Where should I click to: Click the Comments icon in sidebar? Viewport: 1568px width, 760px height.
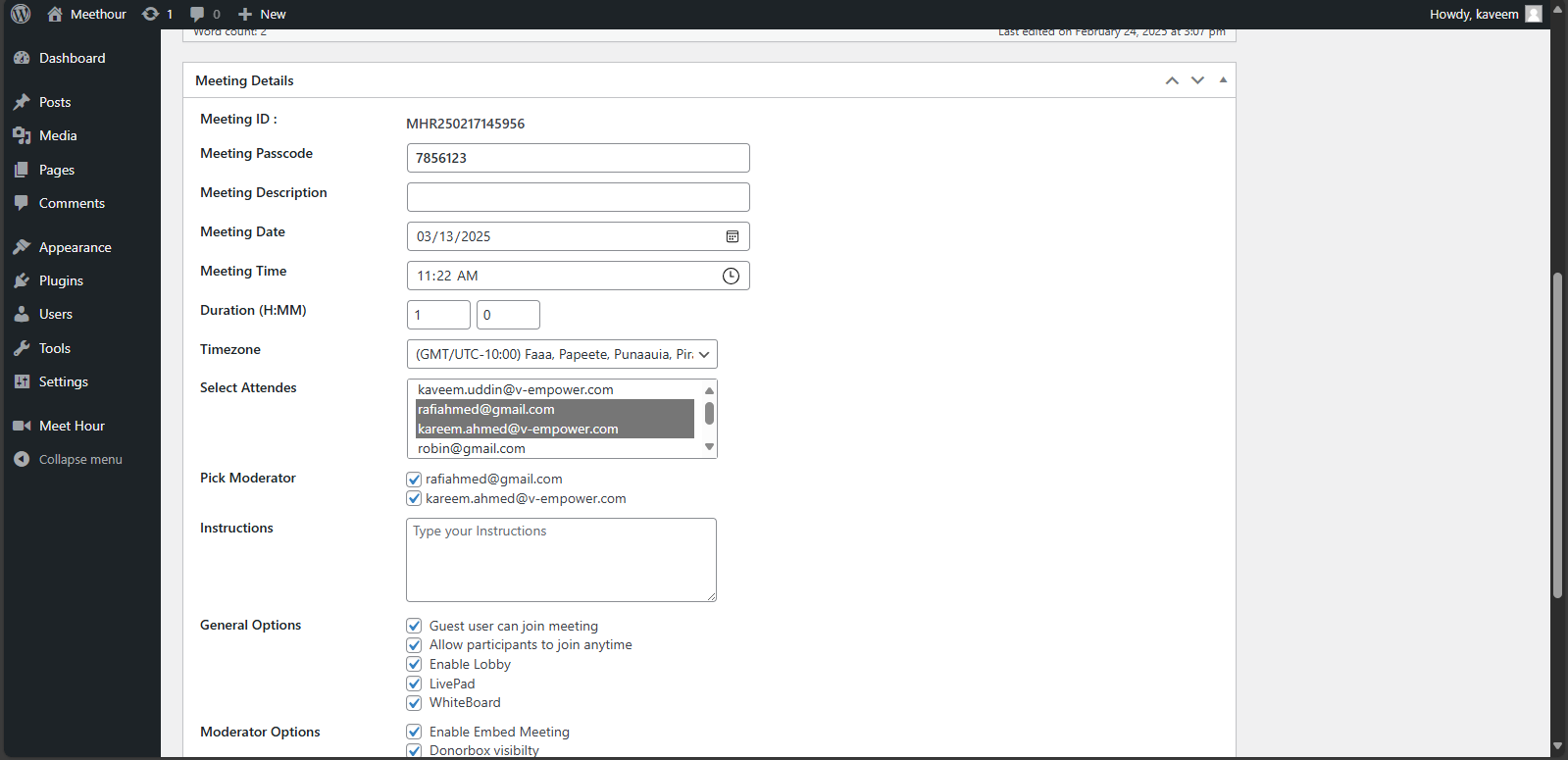point(22,203)
